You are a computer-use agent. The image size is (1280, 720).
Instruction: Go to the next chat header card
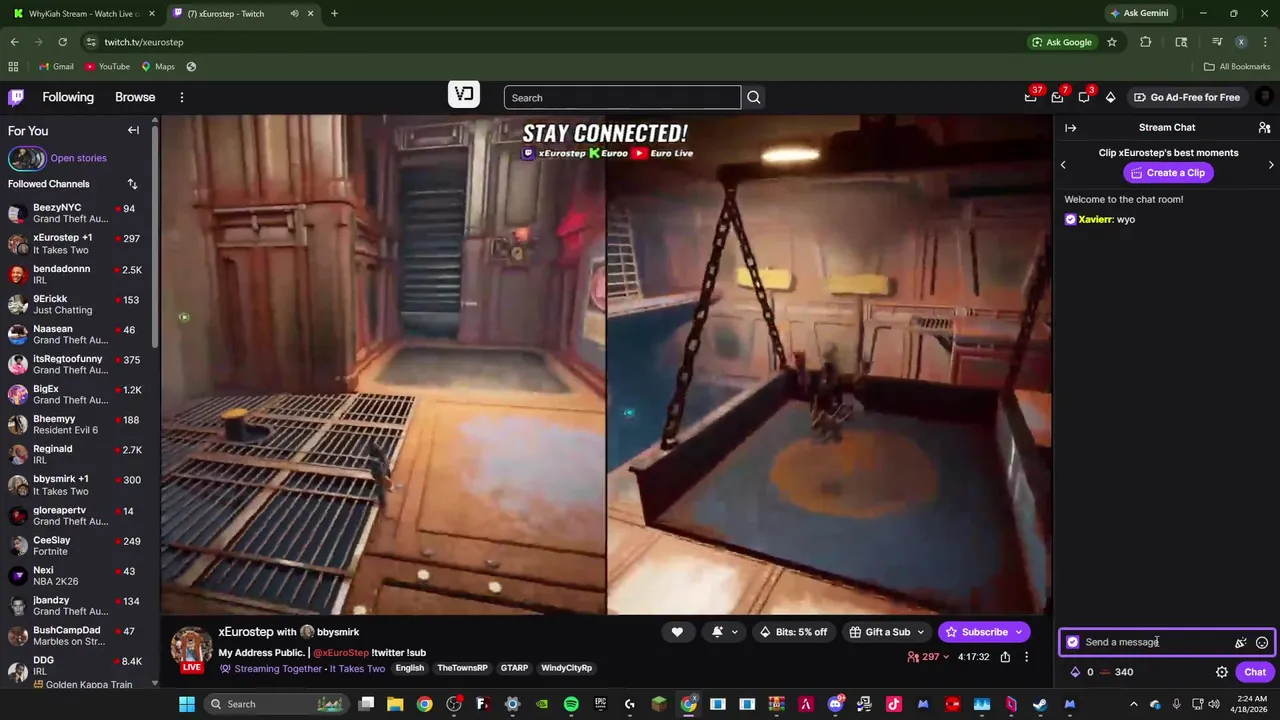point(1271,164)
